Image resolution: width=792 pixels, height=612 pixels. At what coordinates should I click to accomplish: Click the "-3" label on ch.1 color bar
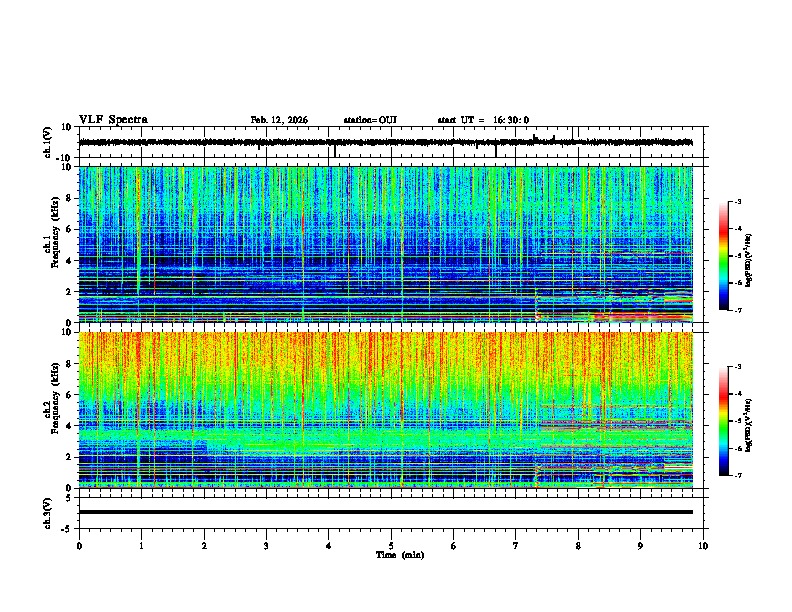[737, 202]
